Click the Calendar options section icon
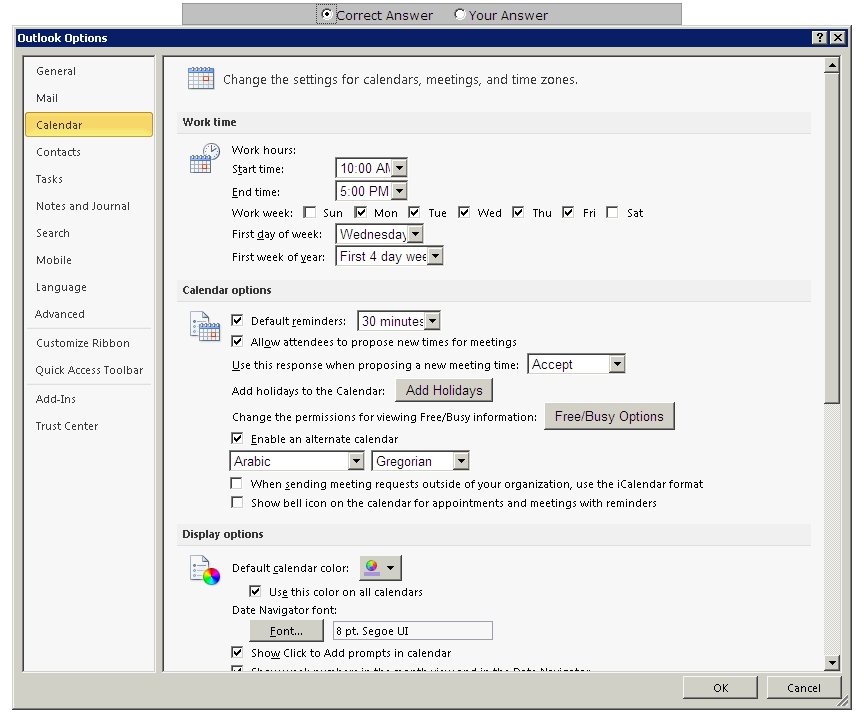The width and height of the screenshot is (864, 717). pos(204,326)
